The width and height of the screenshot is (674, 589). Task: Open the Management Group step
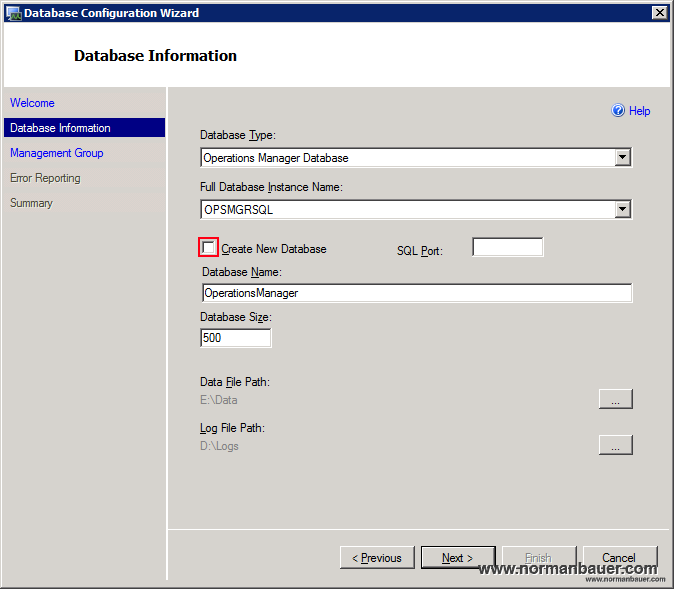click(x=56, y=153)
